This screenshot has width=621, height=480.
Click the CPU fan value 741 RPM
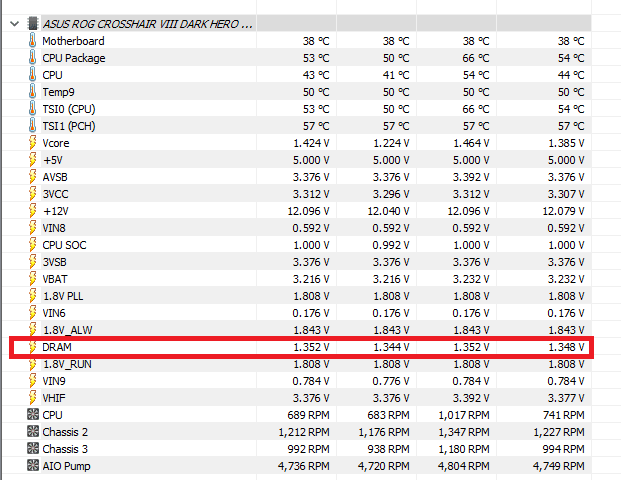564,415
